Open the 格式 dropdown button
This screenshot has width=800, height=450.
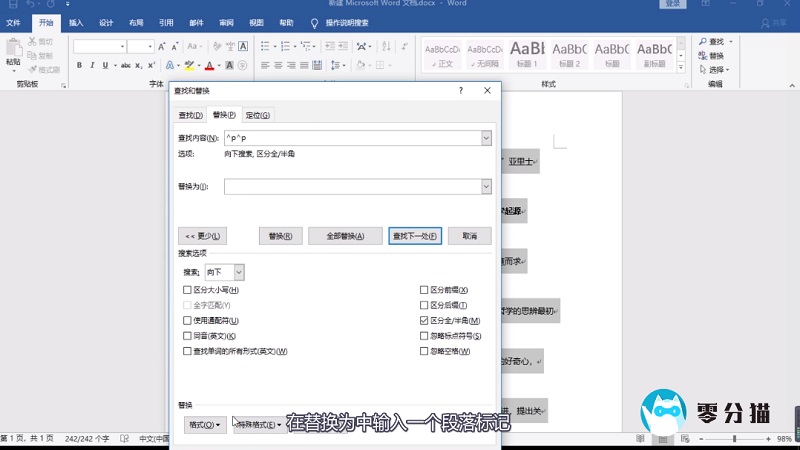(x=205, y=425)
